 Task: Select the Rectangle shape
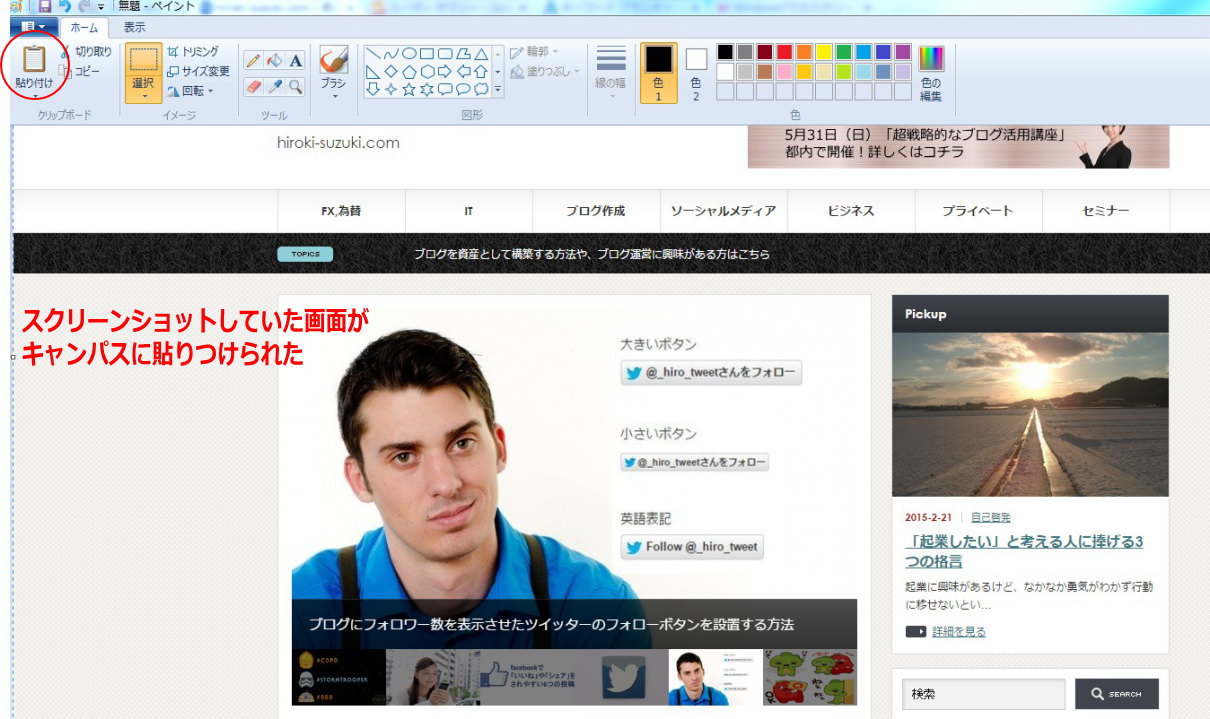pyautogui.click(x=427, y=53)
